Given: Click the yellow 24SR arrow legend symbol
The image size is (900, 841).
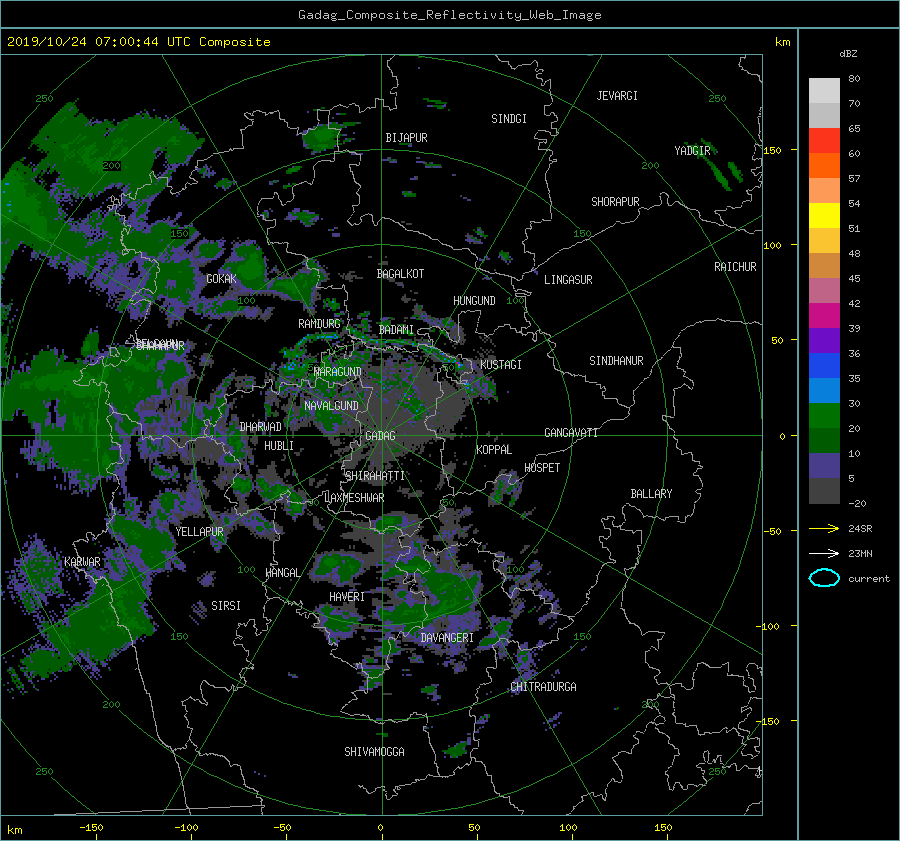Looking at the screenshot, I should (824, 528).
